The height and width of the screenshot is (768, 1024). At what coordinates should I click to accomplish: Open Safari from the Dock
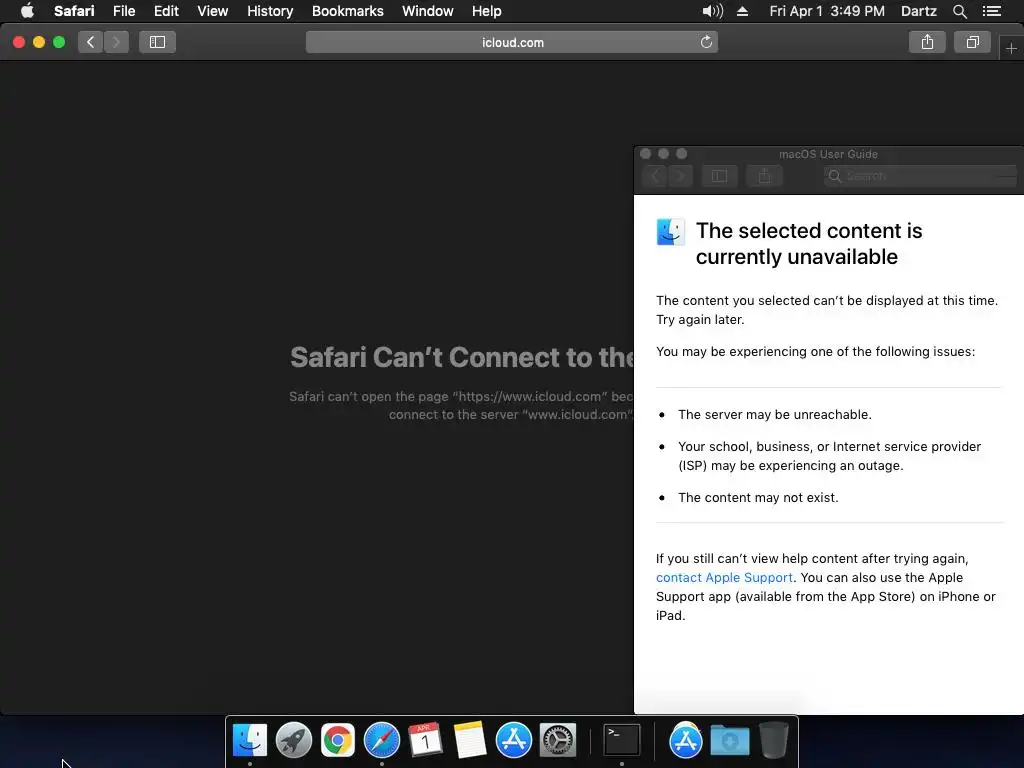click(381, 741)
